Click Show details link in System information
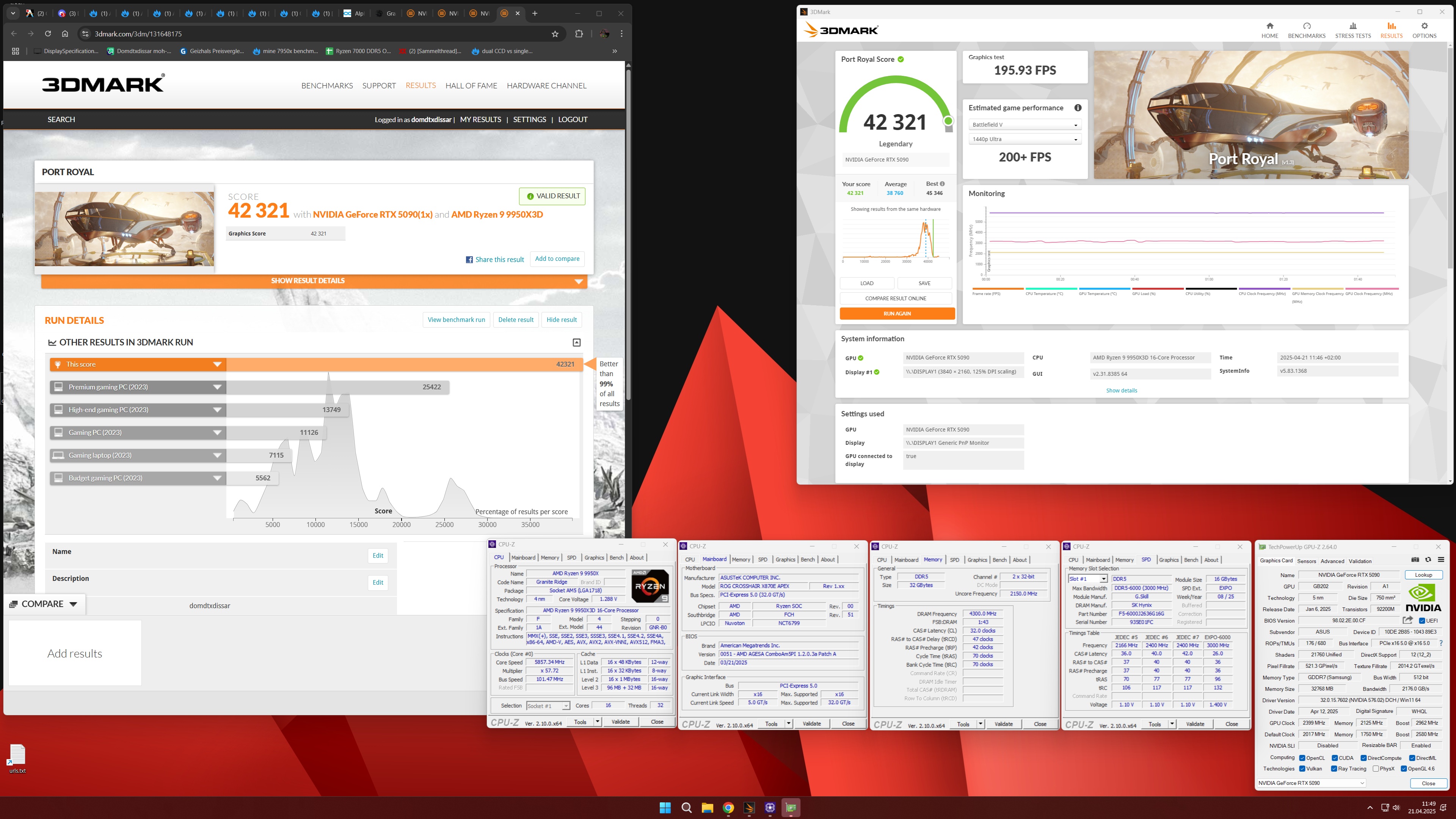Viewport: 1456px width, 819px height. [x=1122, y=391]
